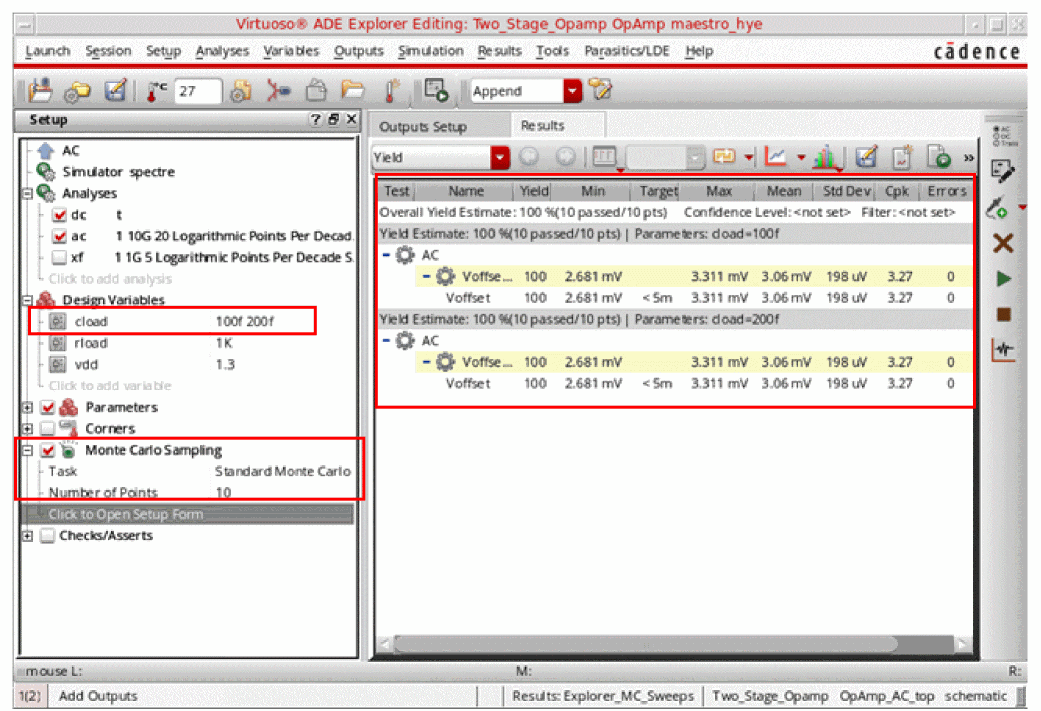
Task: Expand the Checks/Asserts tree node
Action: coord(28,535)
